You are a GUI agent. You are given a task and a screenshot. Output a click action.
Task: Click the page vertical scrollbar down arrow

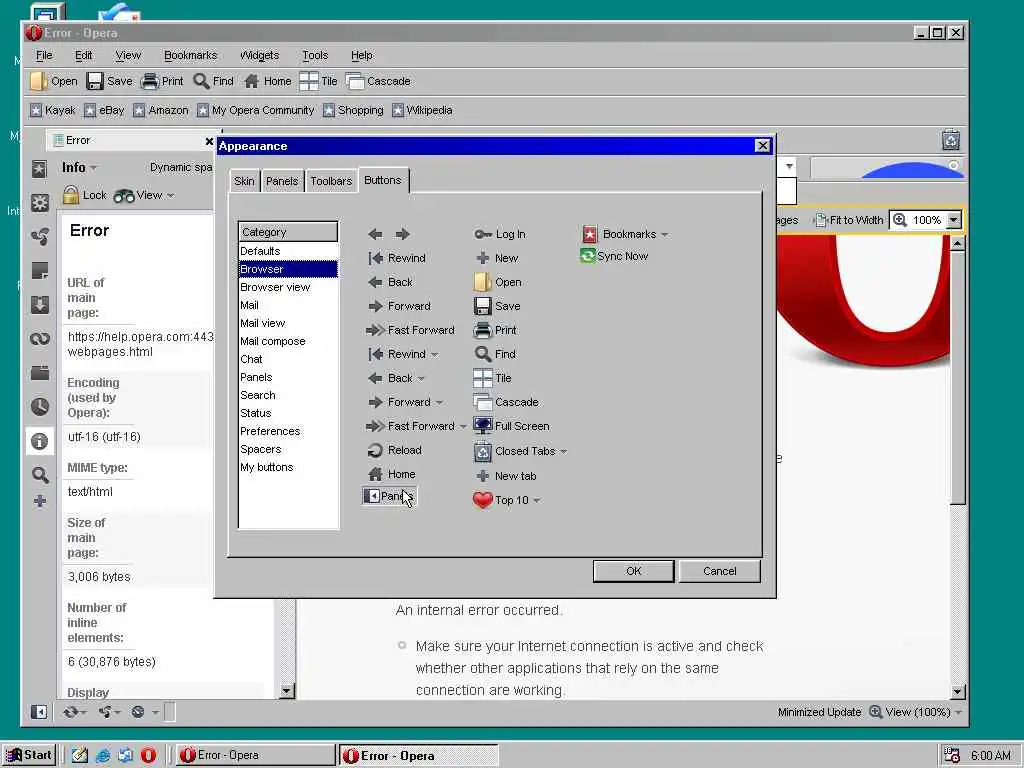pyautogui.click(x=957, y=692)
